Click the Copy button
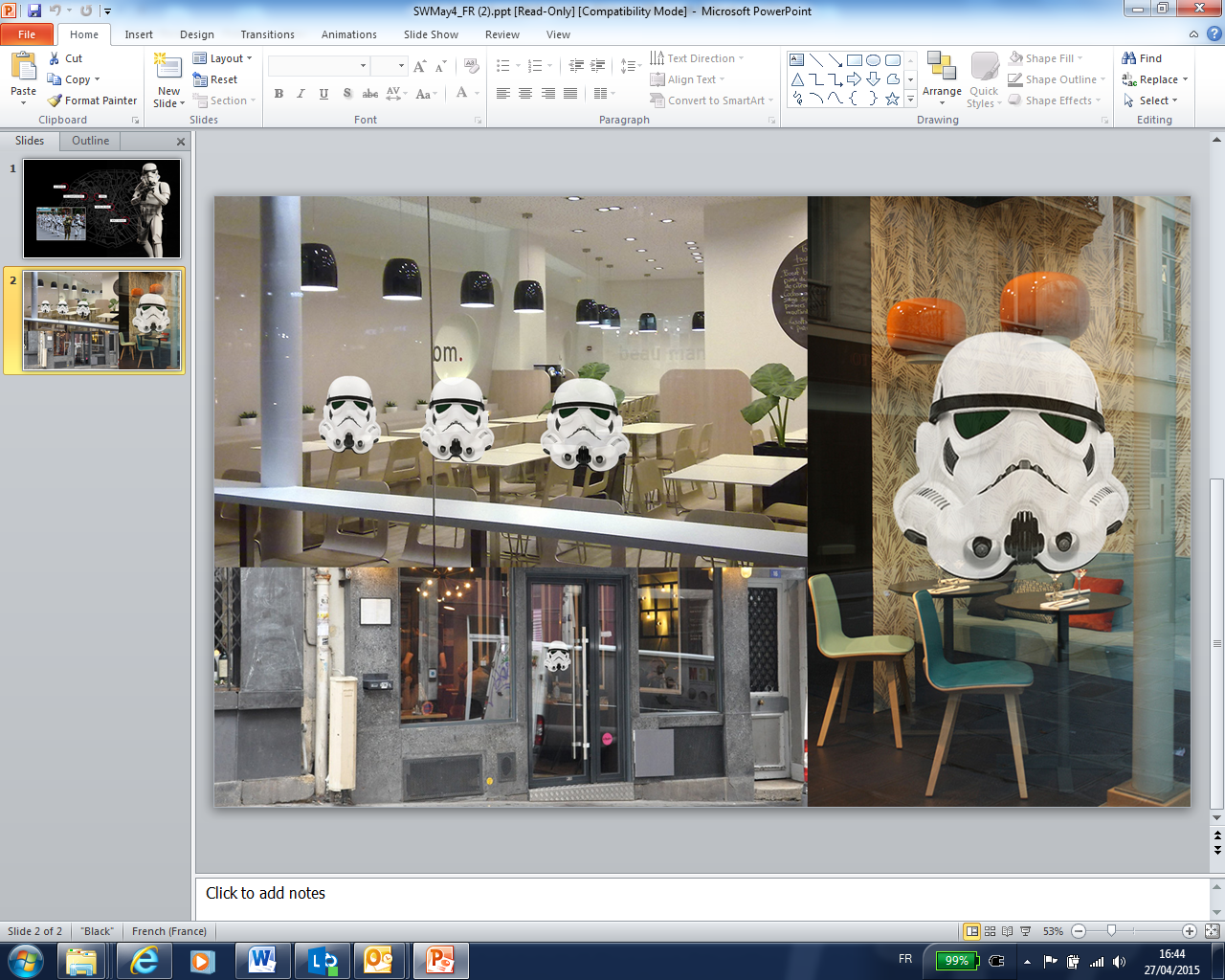This screenshot has width=1225, height=980. (75, 79)
